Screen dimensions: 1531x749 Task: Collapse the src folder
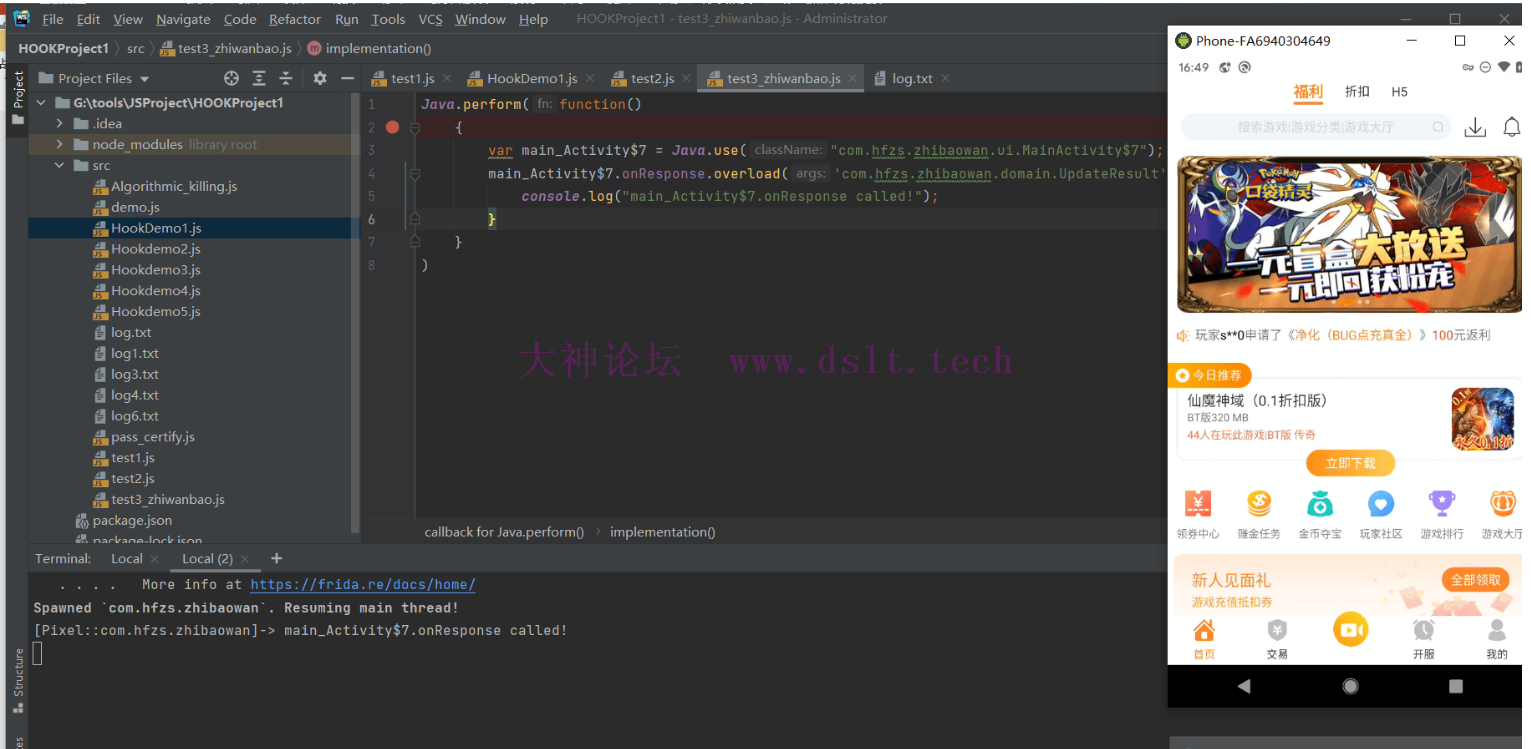tap(60, 165)
